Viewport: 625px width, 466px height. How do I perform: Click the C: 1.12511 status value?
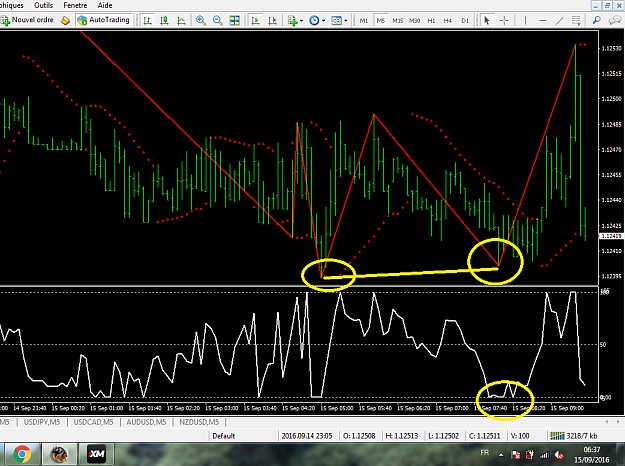click(485, 436)
